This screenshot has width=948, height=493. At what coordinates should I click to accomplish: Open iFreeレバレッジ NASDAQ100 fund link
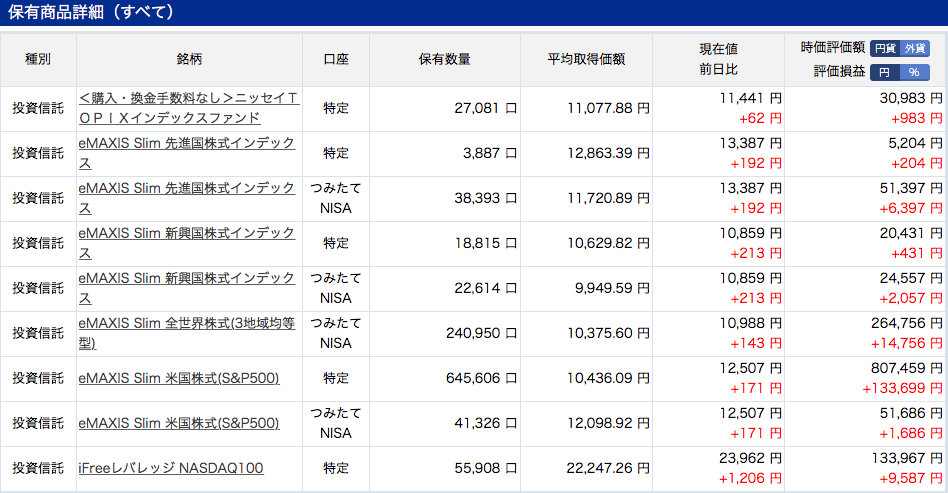click(171, 468)
